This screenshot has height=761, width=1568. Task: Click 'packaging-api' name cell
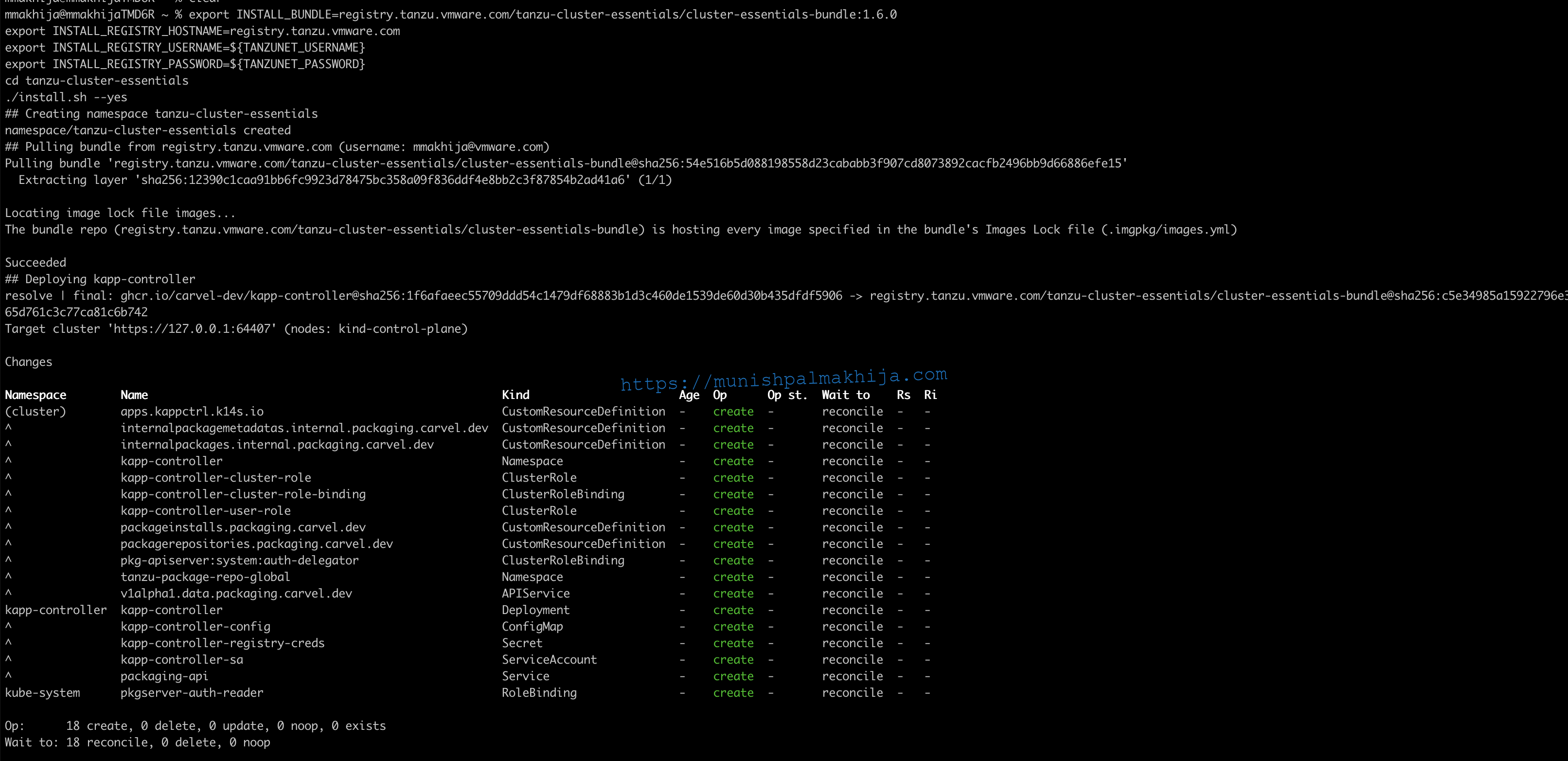(x=164, y=676)
